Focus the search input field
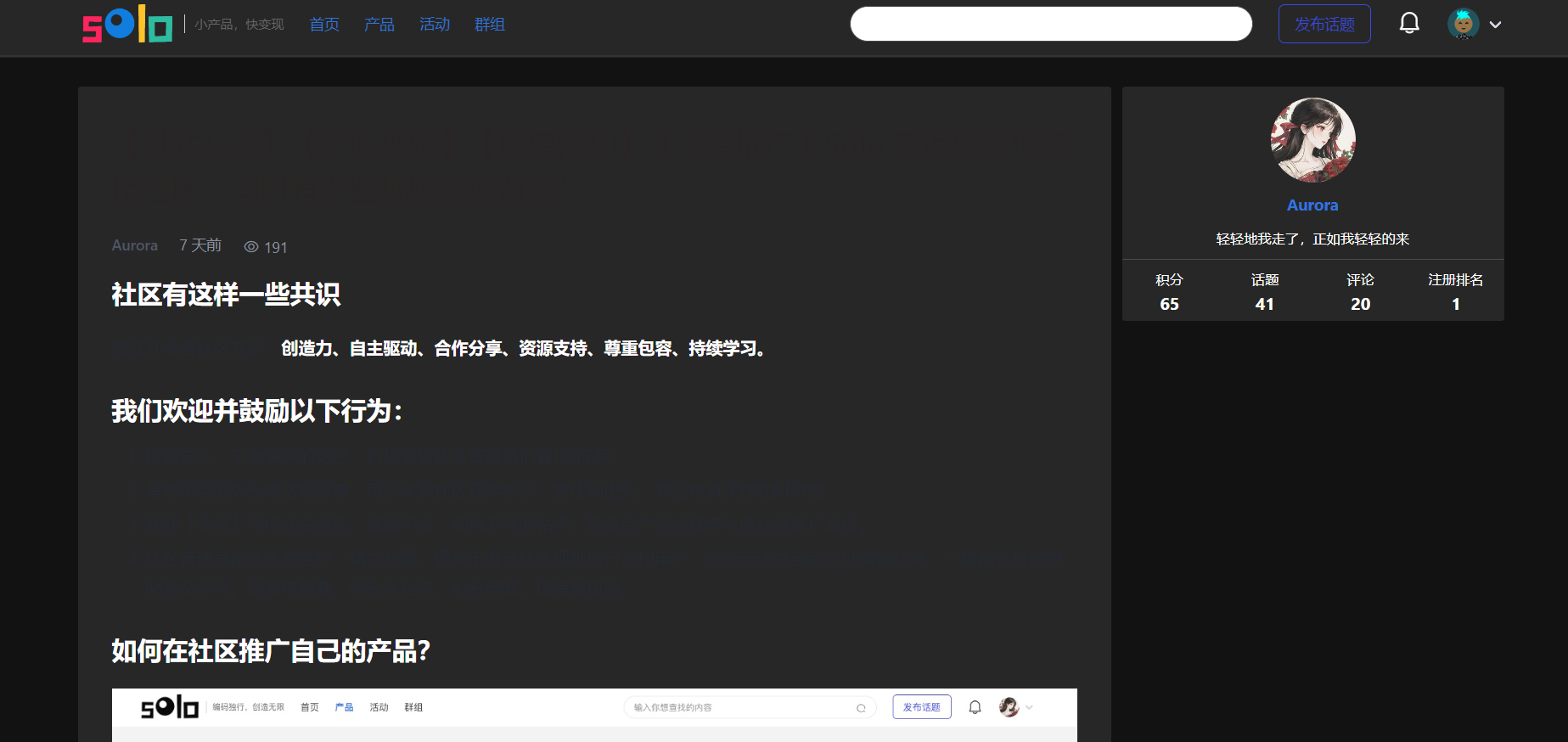This screenshot has height=742, width=1568. pos(1050,24)
